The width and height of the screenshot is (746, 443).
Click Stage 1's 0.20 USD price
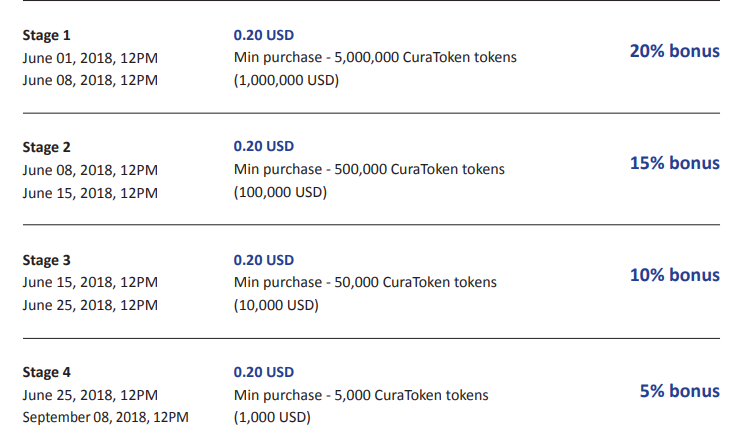[264, 35]
